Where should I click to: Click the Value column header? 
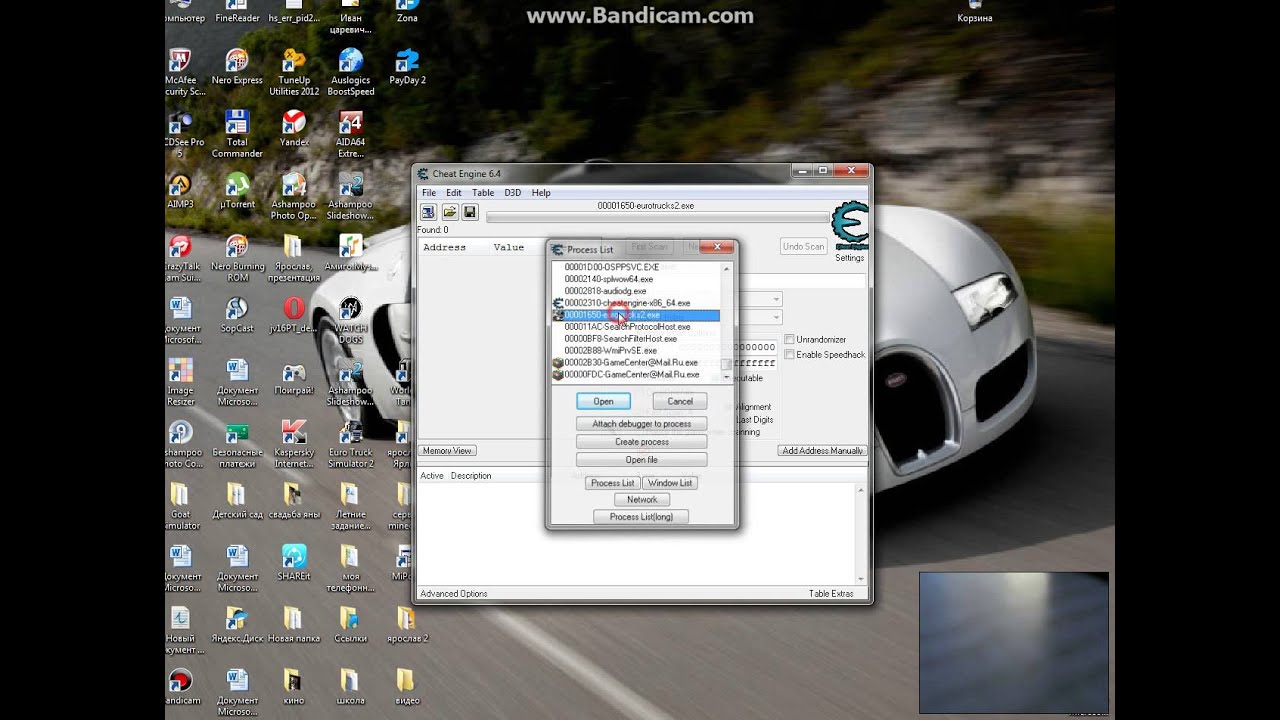[509, 247]
